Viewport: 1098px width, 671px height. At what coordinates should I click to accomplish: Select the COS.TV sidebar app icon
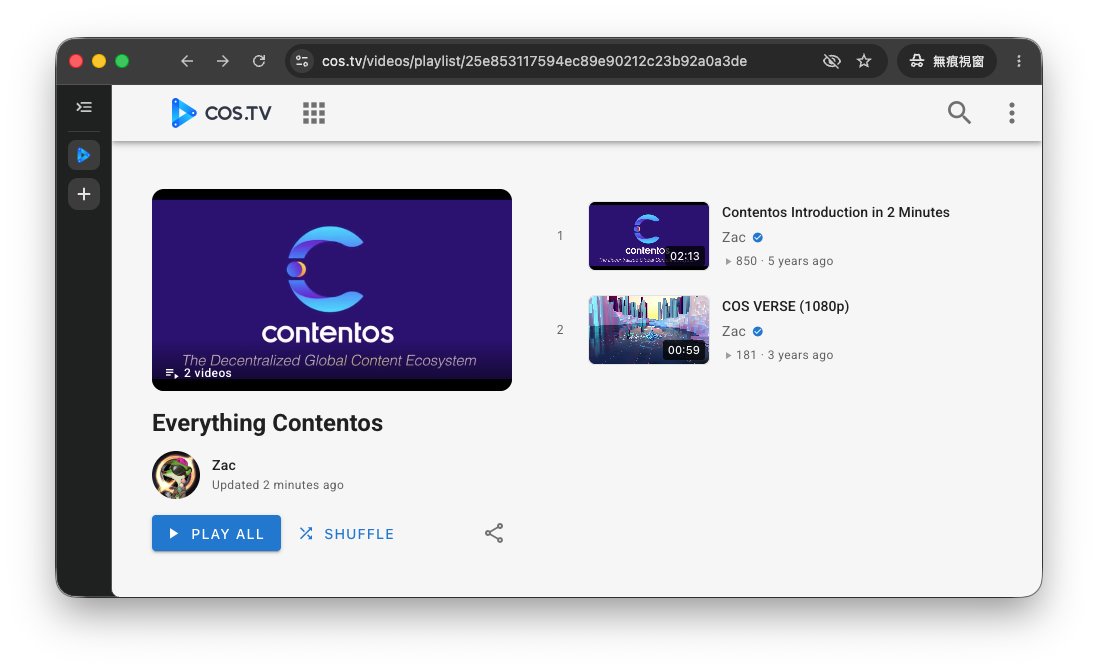pos(84,155)
